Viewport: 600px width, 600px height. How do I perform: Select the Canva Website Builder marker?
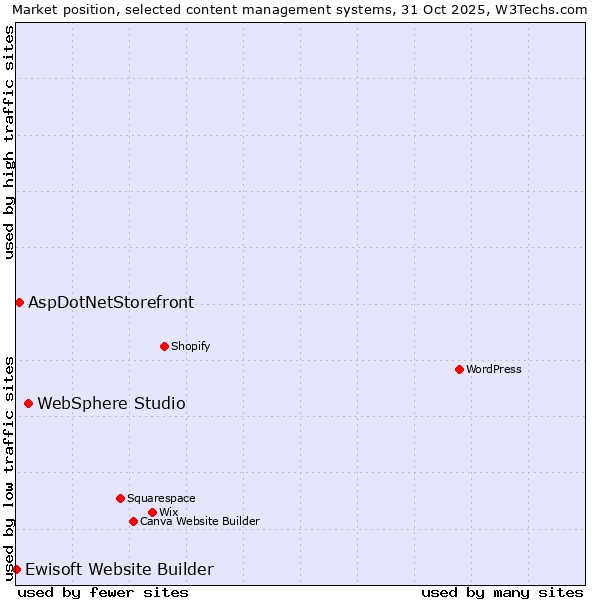(133, 521)
